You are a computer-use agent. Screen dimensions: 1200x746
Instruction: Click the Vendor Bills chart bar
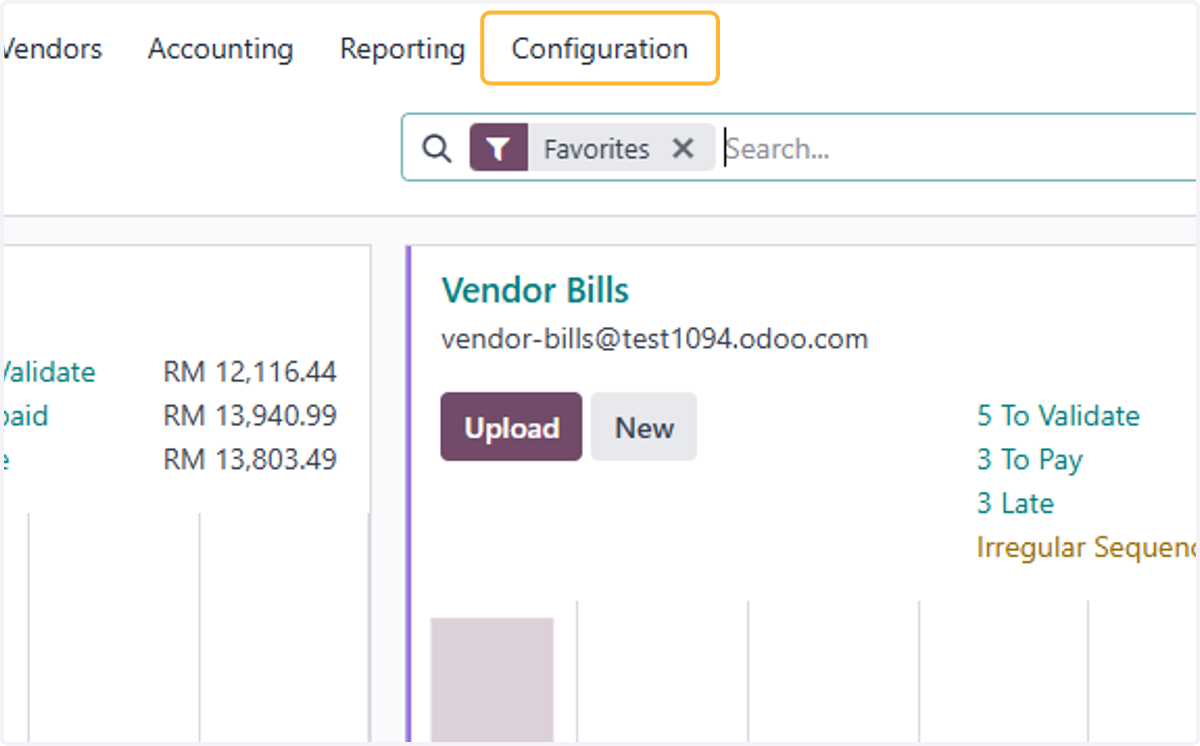[x=492, y=679]
